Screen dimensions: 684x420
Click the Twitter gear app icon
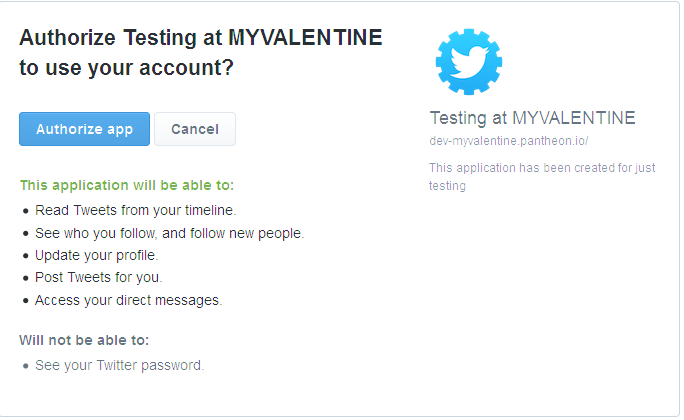point(469,61)
